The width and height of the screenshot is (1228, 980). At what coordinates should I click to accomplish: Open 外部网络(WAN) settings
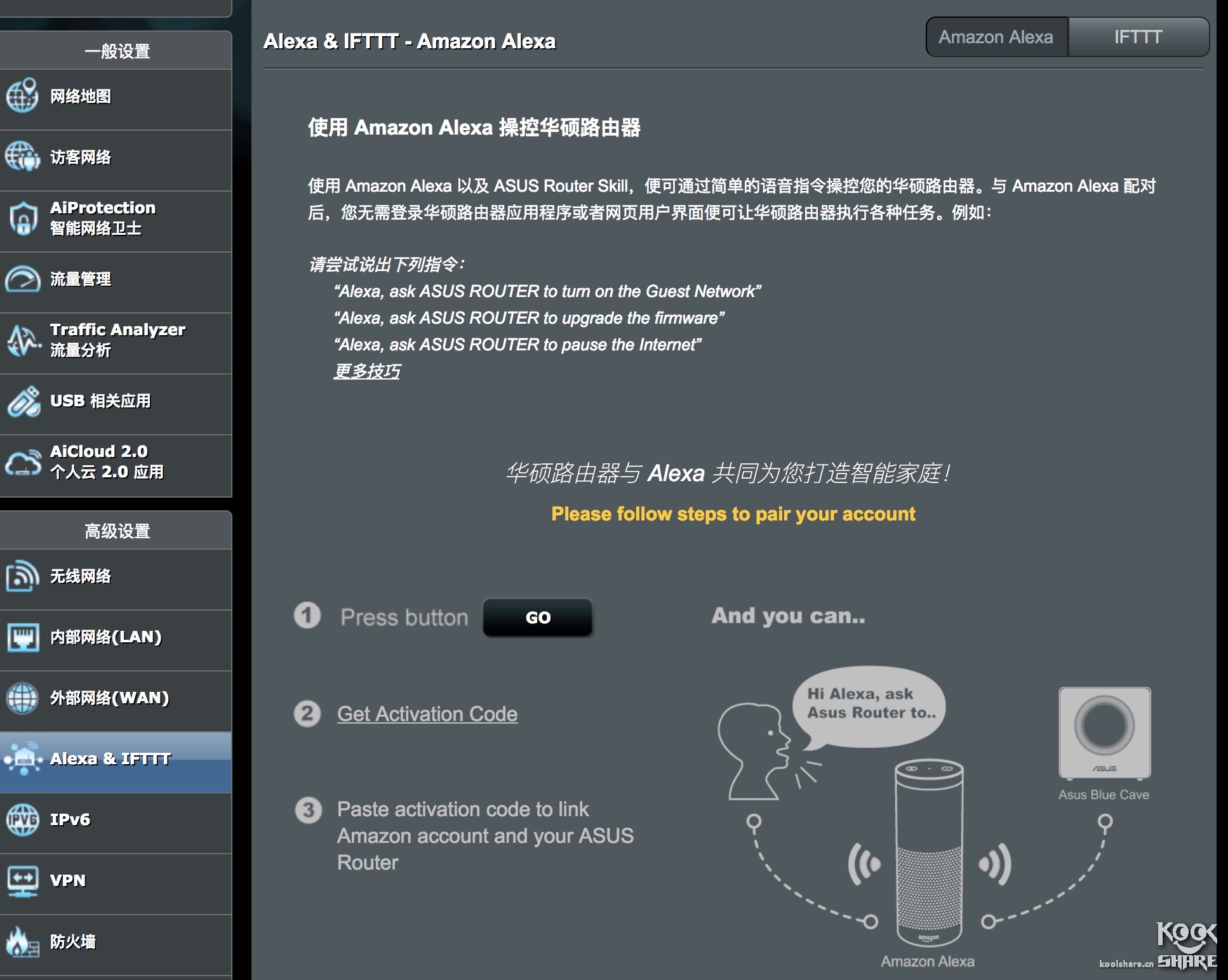coord(116,701)
